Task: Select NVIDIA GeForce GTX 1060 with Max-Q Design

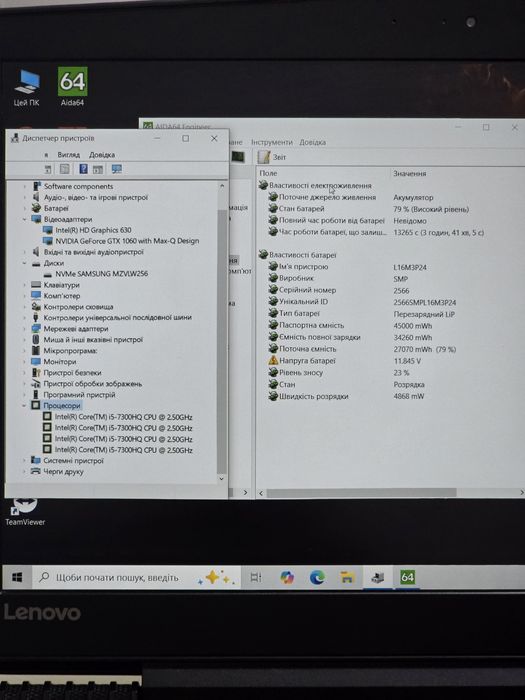Action: click(x=127, y=241)
